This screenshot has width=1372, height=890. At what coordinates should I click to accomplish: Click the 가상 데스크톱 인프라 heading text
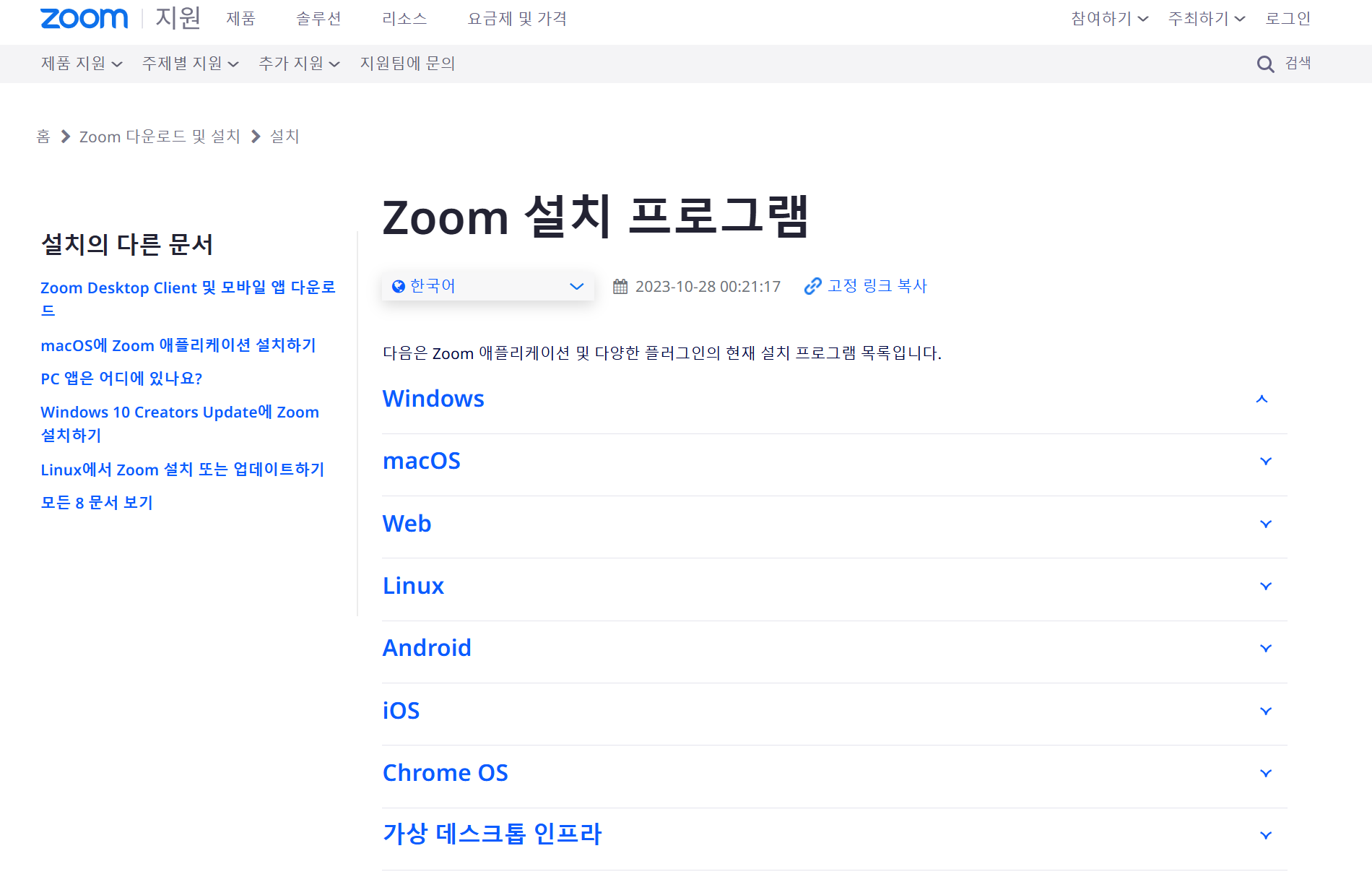point(492,834)
